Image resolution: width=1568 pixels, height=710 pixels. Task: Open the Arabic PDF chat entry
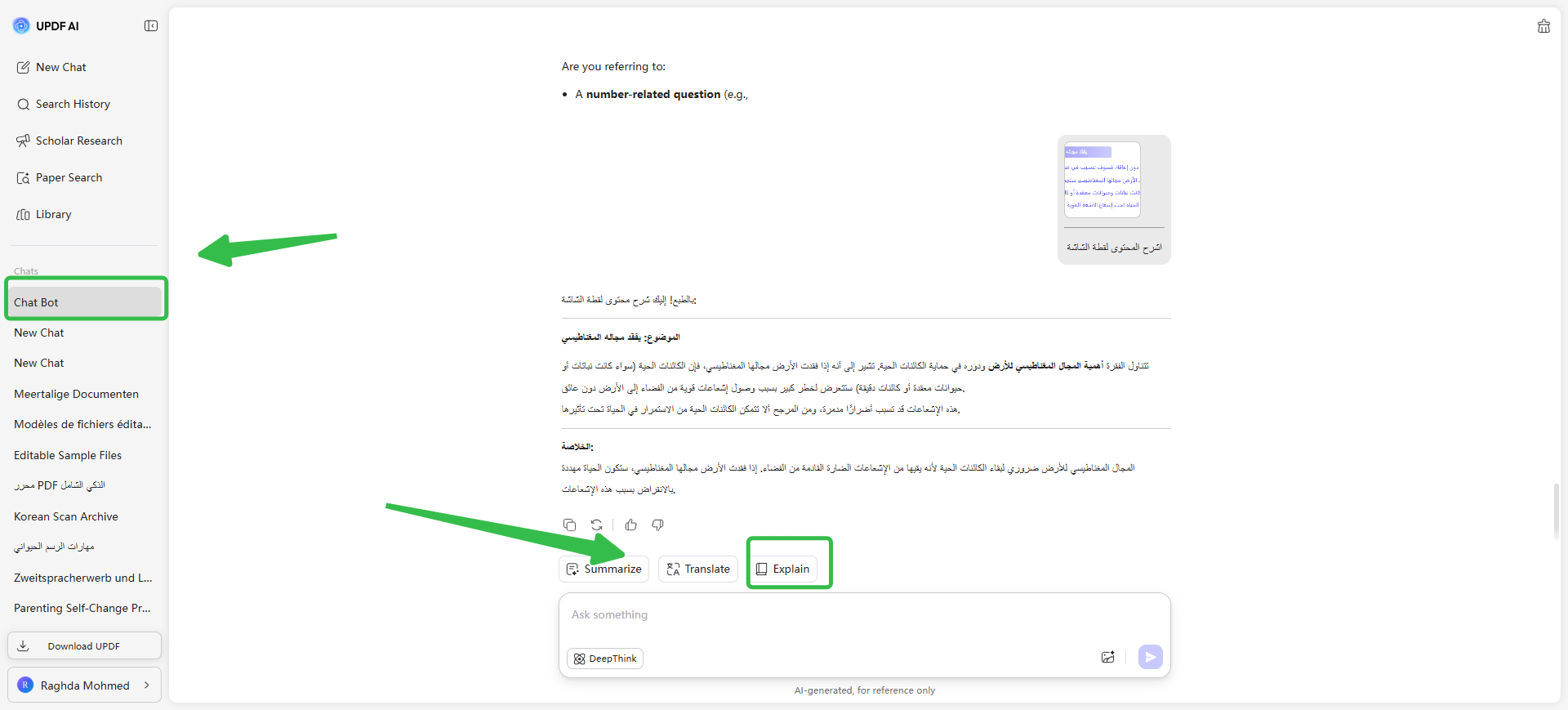coord(86,485)
